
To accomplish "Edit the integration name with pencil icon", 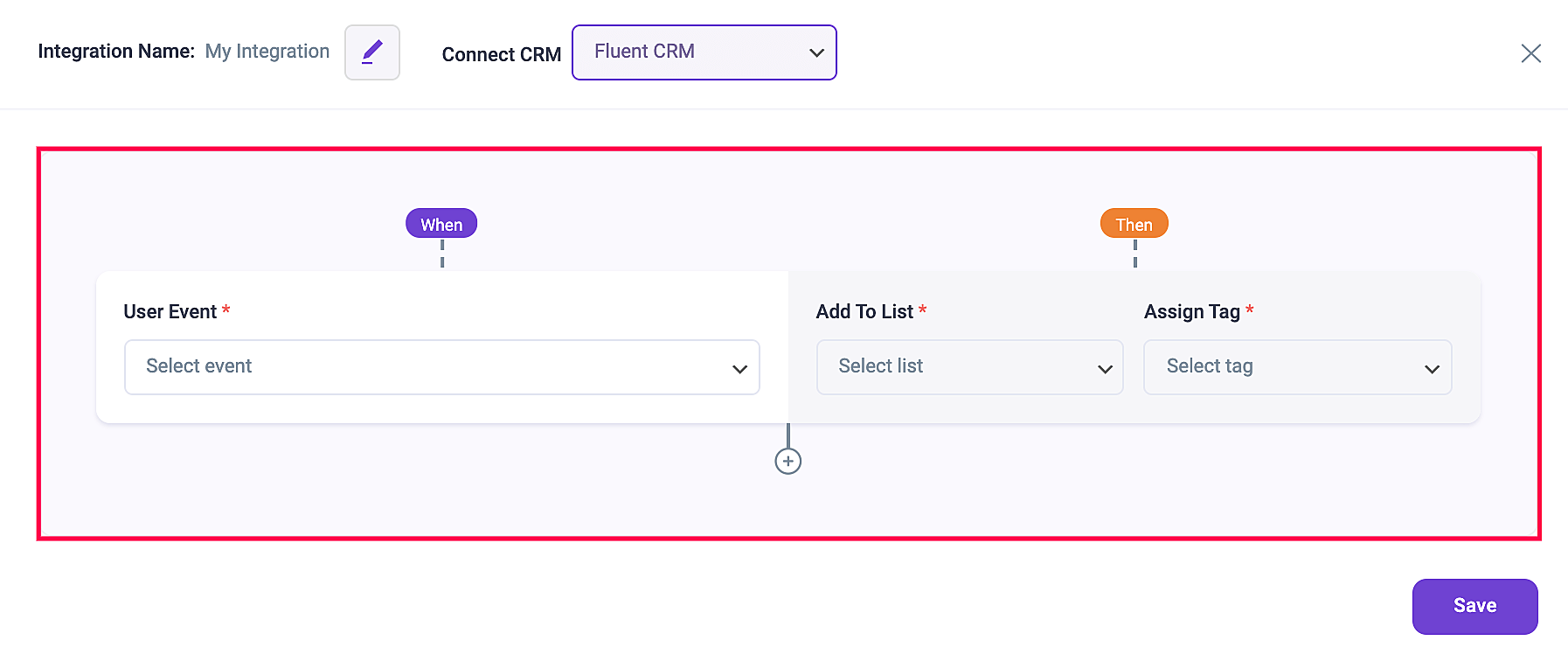I will [x=372, y=52].
